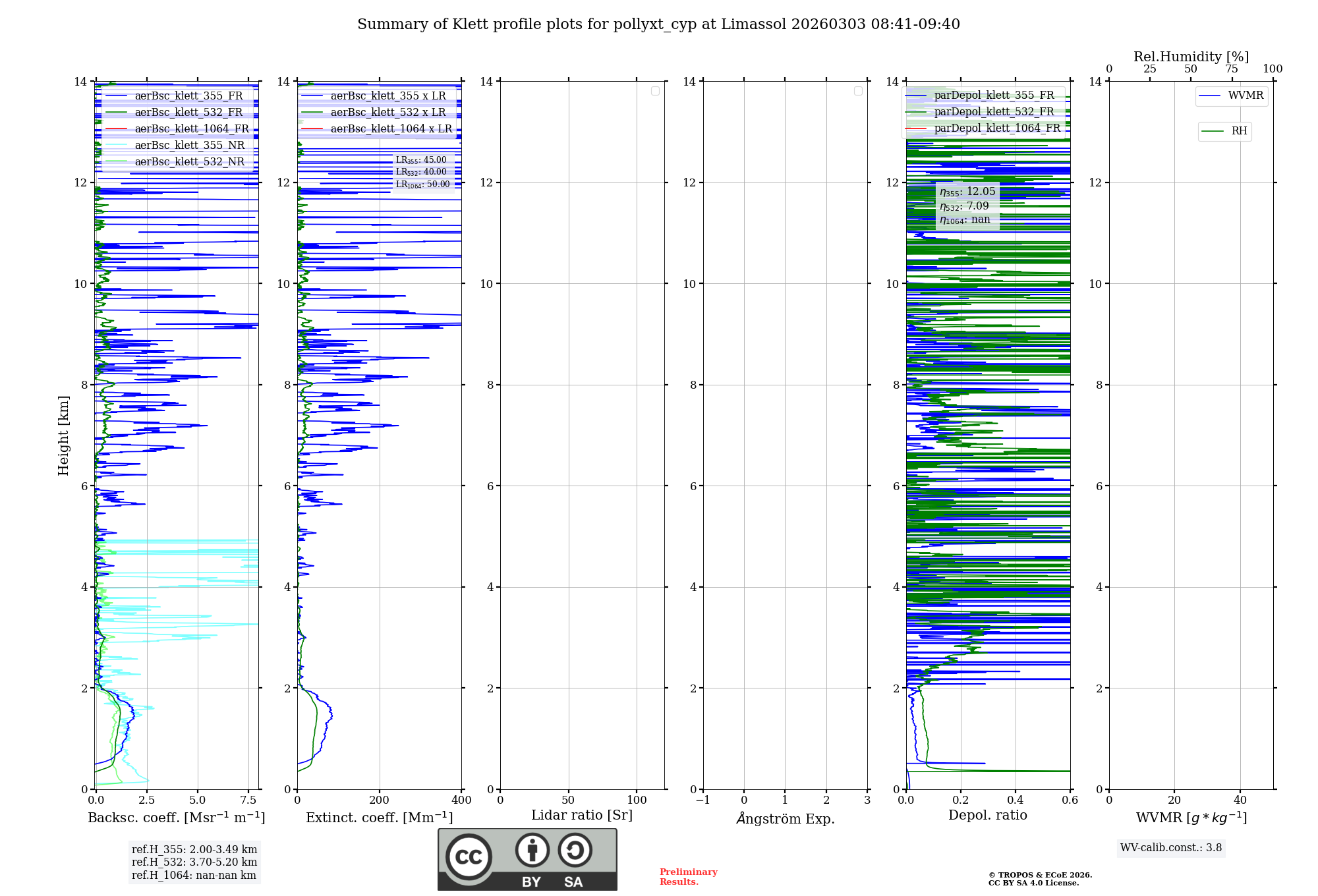Click the BY attribution person icon
Screen dimensions: 1318x896
[532, 850]
